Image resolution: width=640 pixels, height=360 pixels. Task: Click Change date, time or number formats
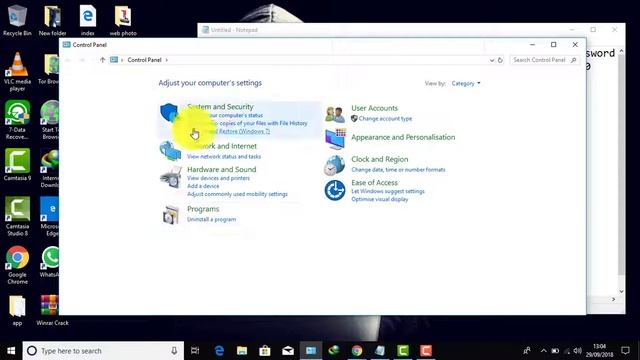tap(398, 169)
